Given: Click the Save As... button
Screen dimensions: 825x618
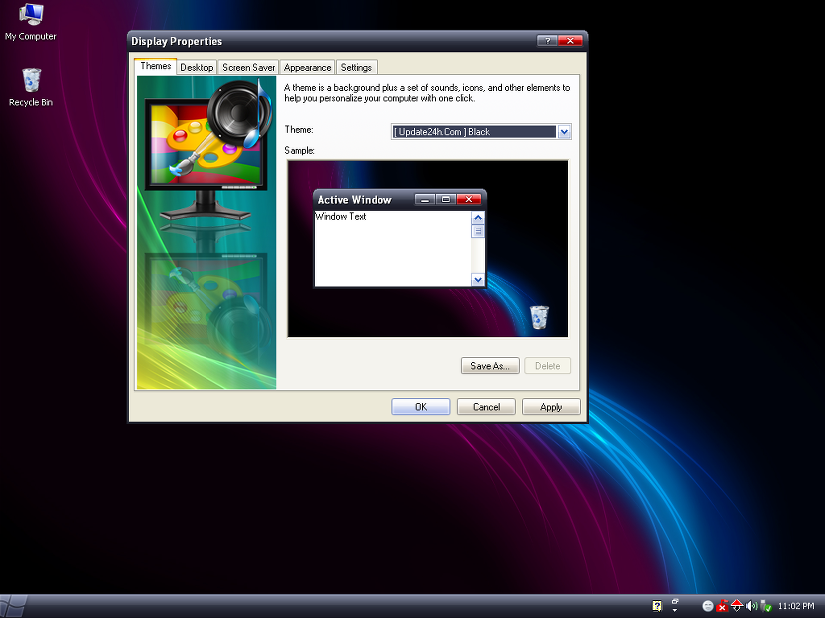Looking at the screenshot, I should [490, 366].
